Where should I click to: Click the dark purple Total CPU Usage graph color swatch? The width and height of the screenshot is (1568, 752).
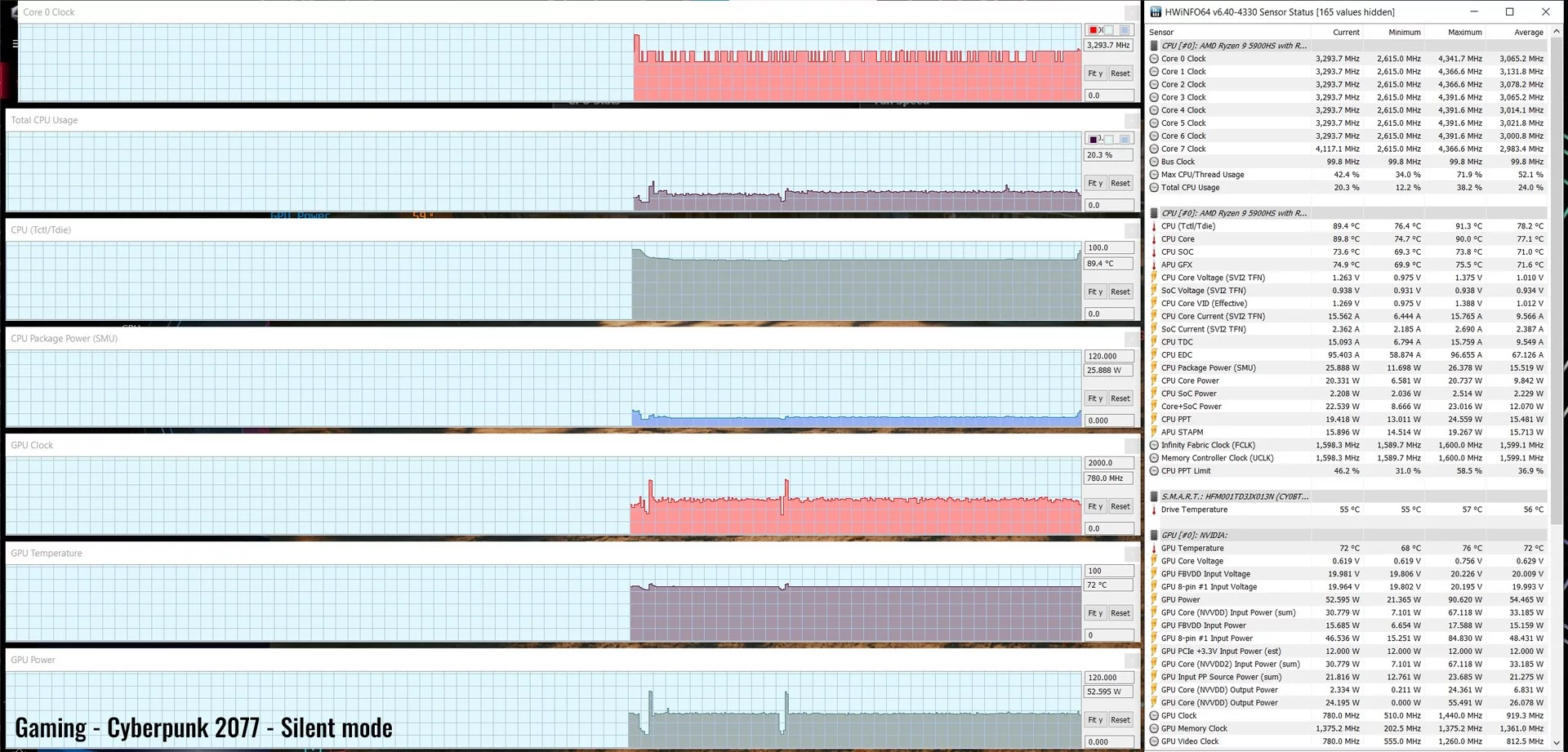click(1094, 140)
